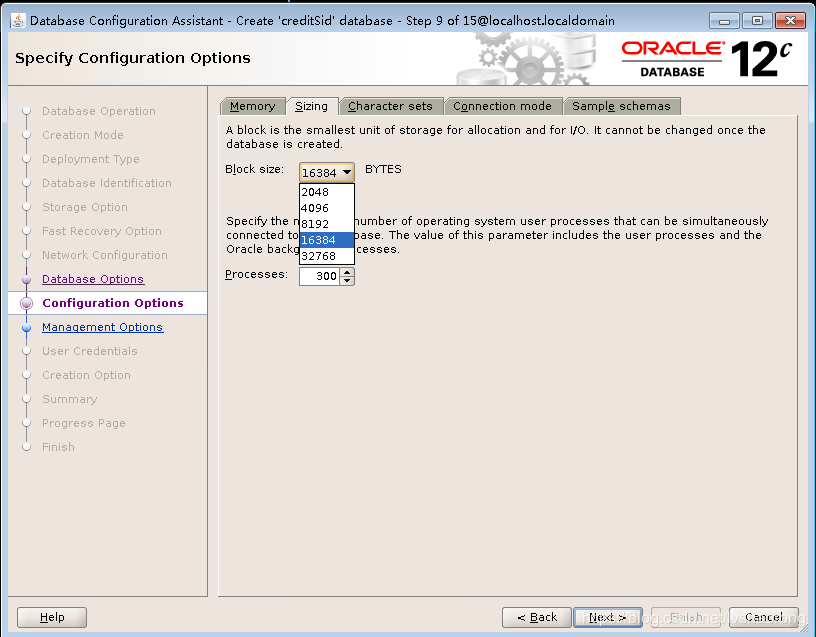Select the Sizing tab
Image resolution: width=816 pixels, height=637 pixels.
tap(312, 106)
